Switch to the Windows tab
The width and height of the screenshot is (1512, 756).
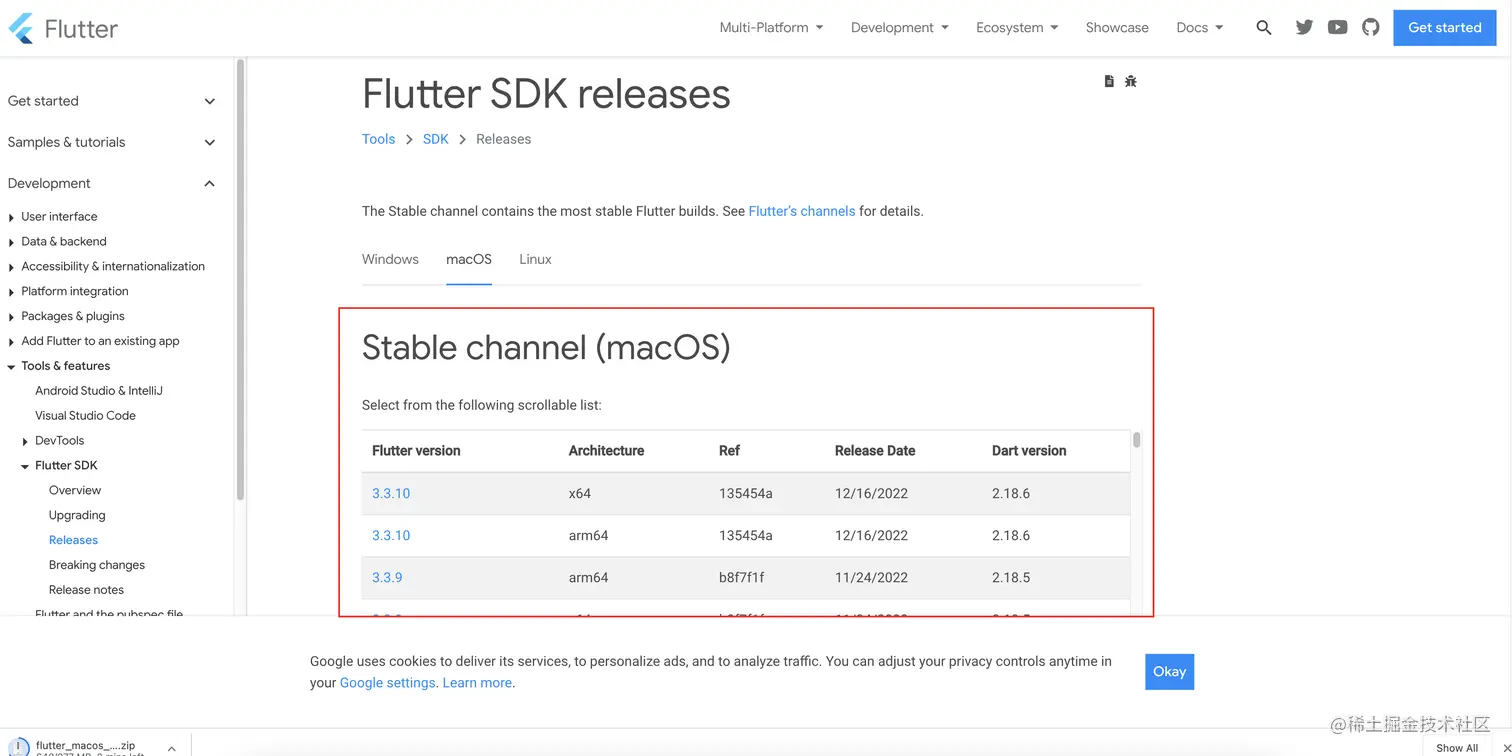(x=390, y=259)
